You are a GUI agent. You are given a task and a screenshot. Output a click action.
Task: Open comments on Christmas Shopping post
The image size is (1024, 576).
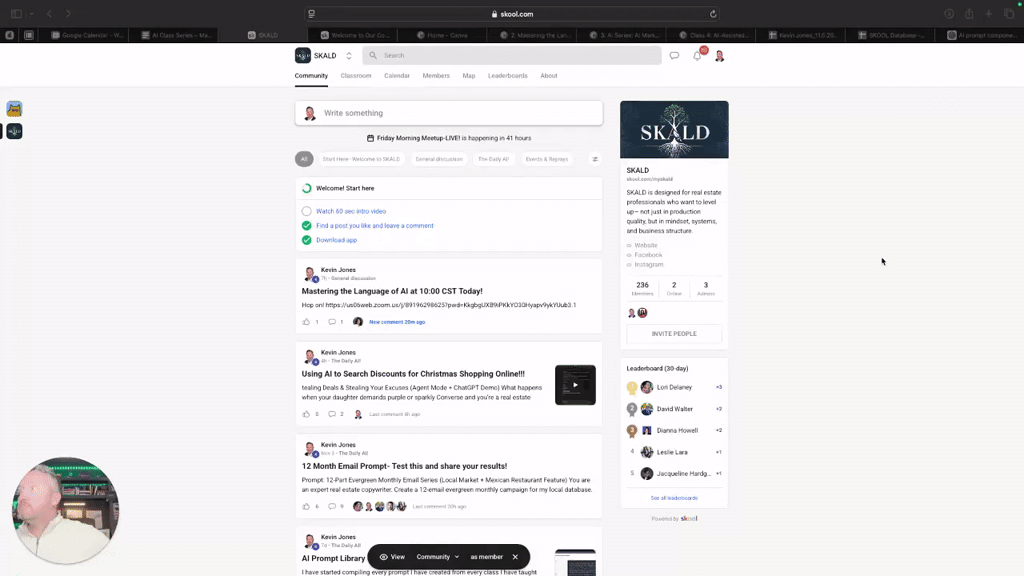point(332,414)
